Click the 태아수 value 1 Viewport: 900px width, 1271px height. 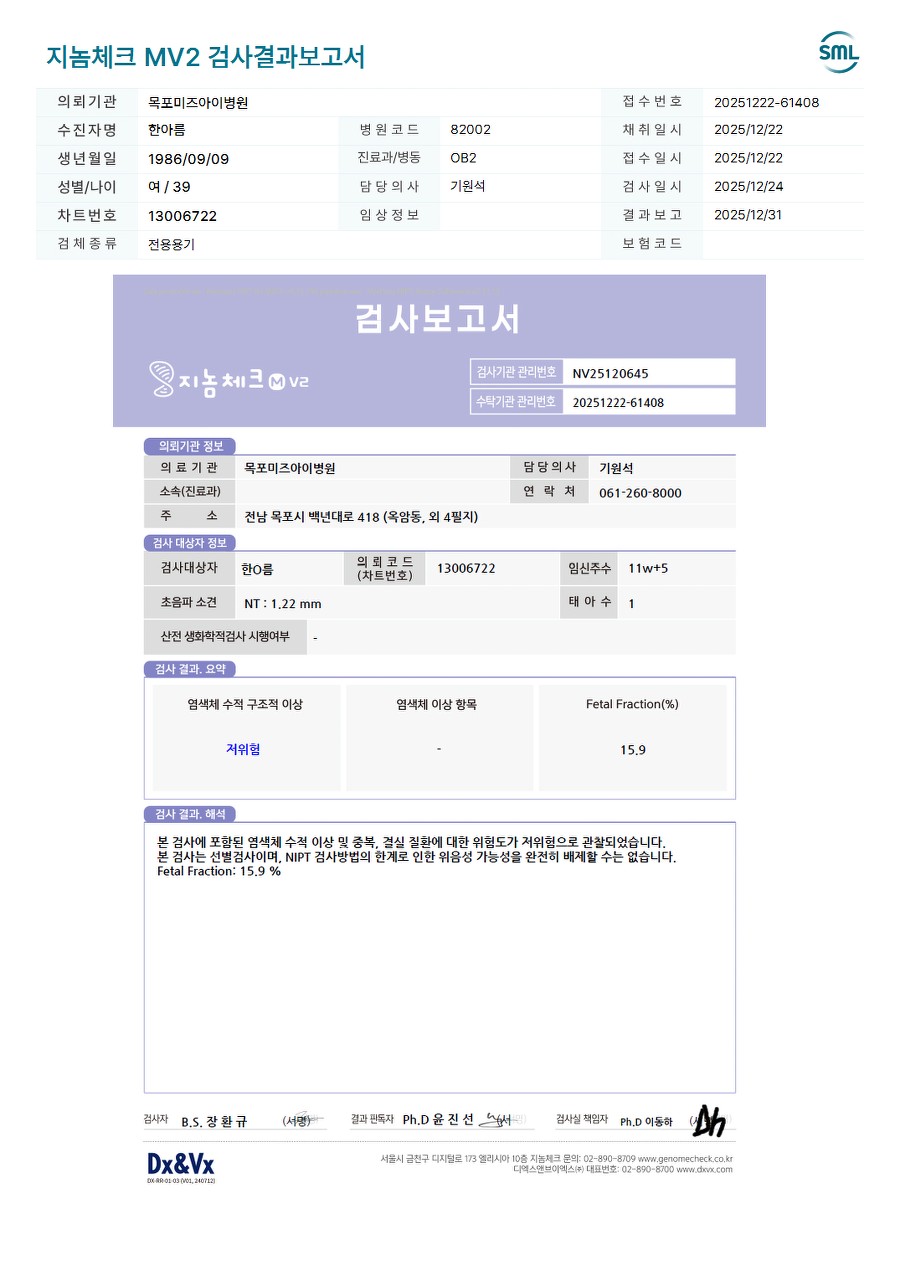click(631, 604)
